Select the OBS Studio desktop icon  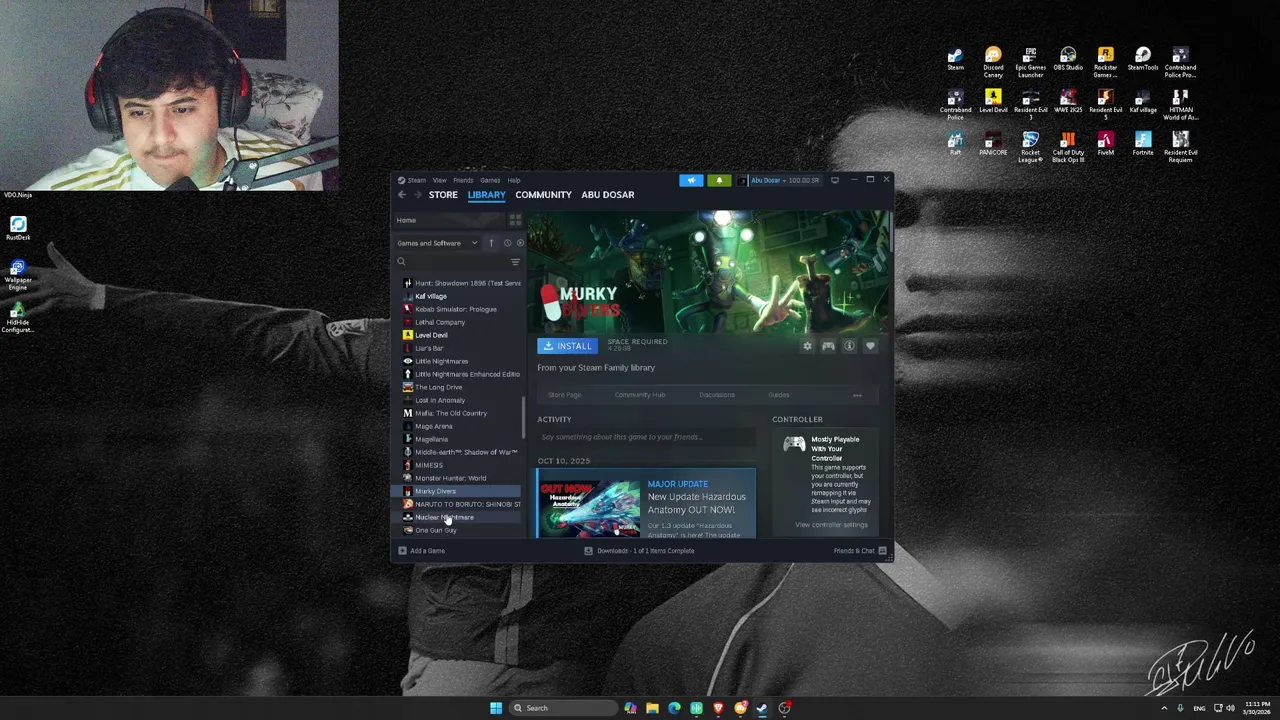tap(1068, 60)
